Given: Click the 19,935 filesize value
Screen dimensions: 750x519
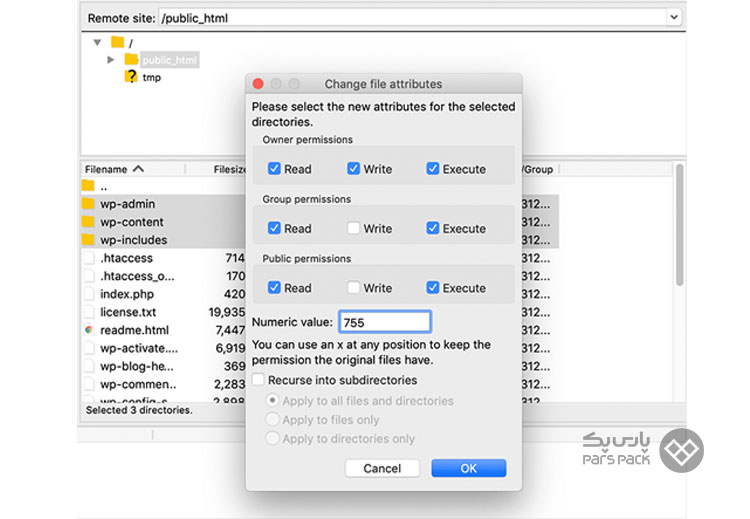Looking at the screenshot, I should tap(227, 312).
